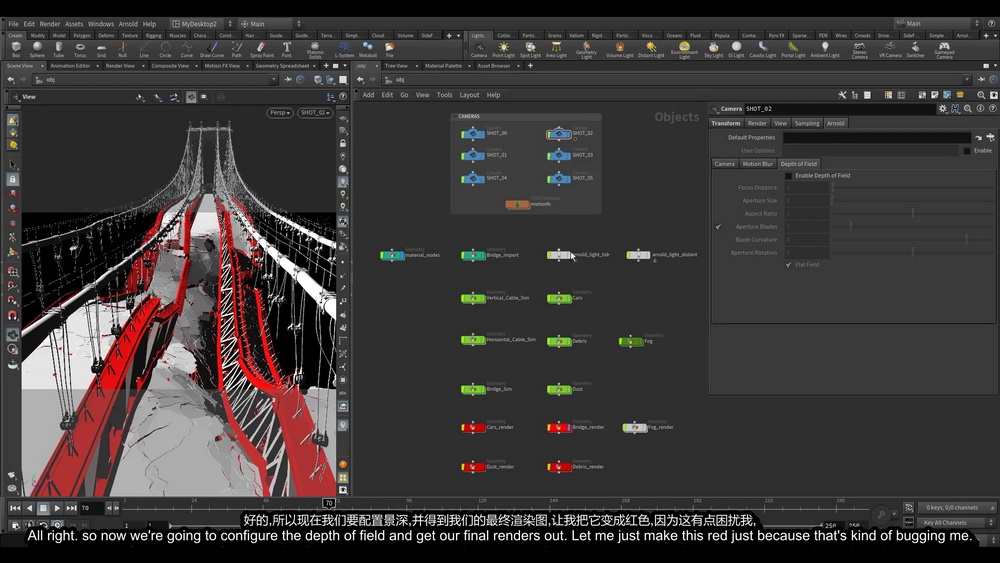Select the File shelf tool
This screenshot has width=1000, height=563.
pyautogui.click(x=390, y=50)
